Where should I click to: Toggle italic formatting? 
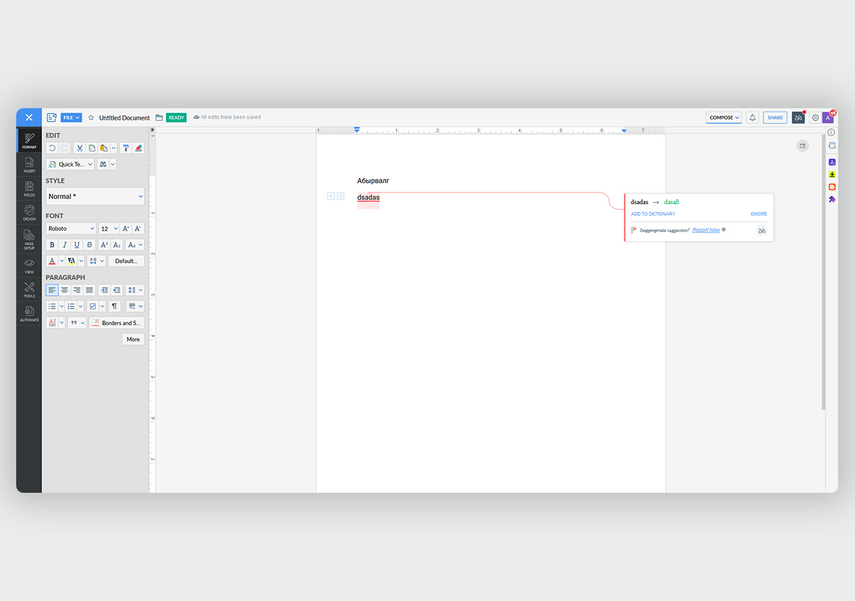[64, 245]
